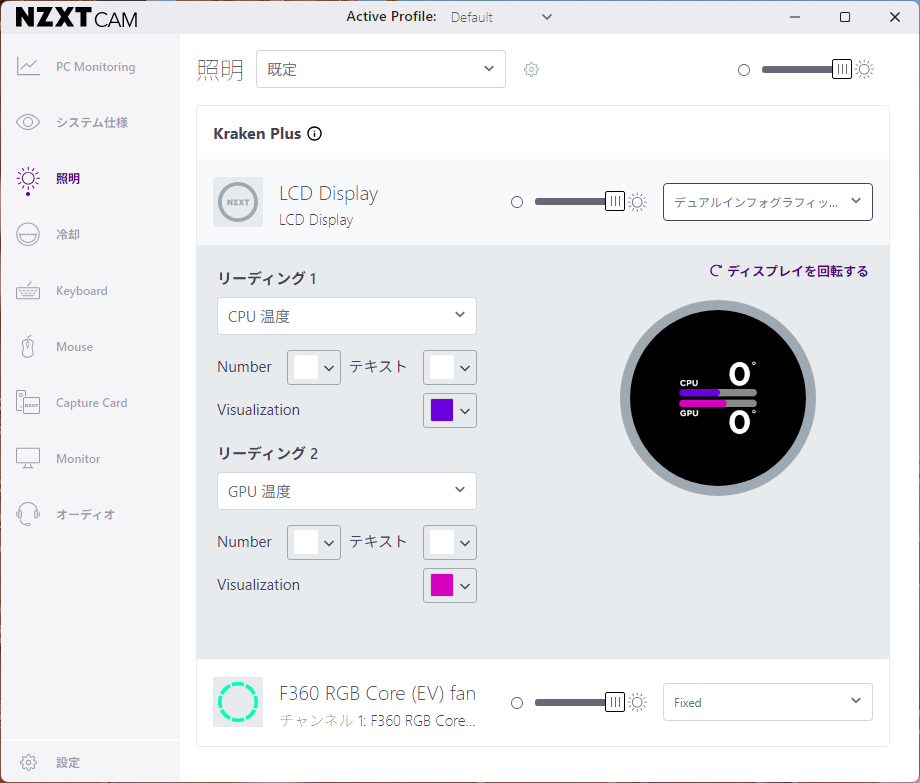Open リーディング 2 テキスト color dropdown

pyautogui.click(x=450, y=542)
